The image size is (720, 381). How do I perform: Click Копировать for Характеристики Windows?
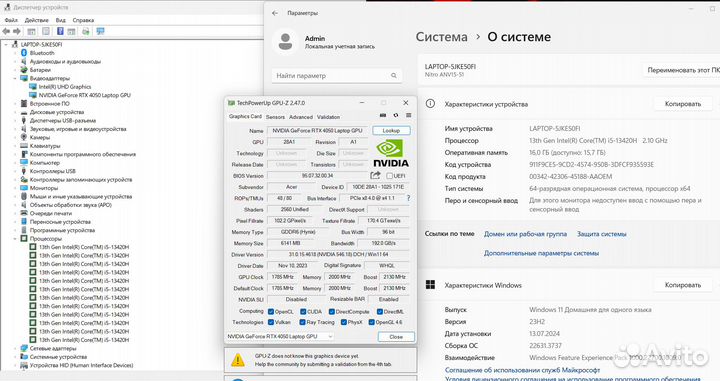tap(683, 285)
